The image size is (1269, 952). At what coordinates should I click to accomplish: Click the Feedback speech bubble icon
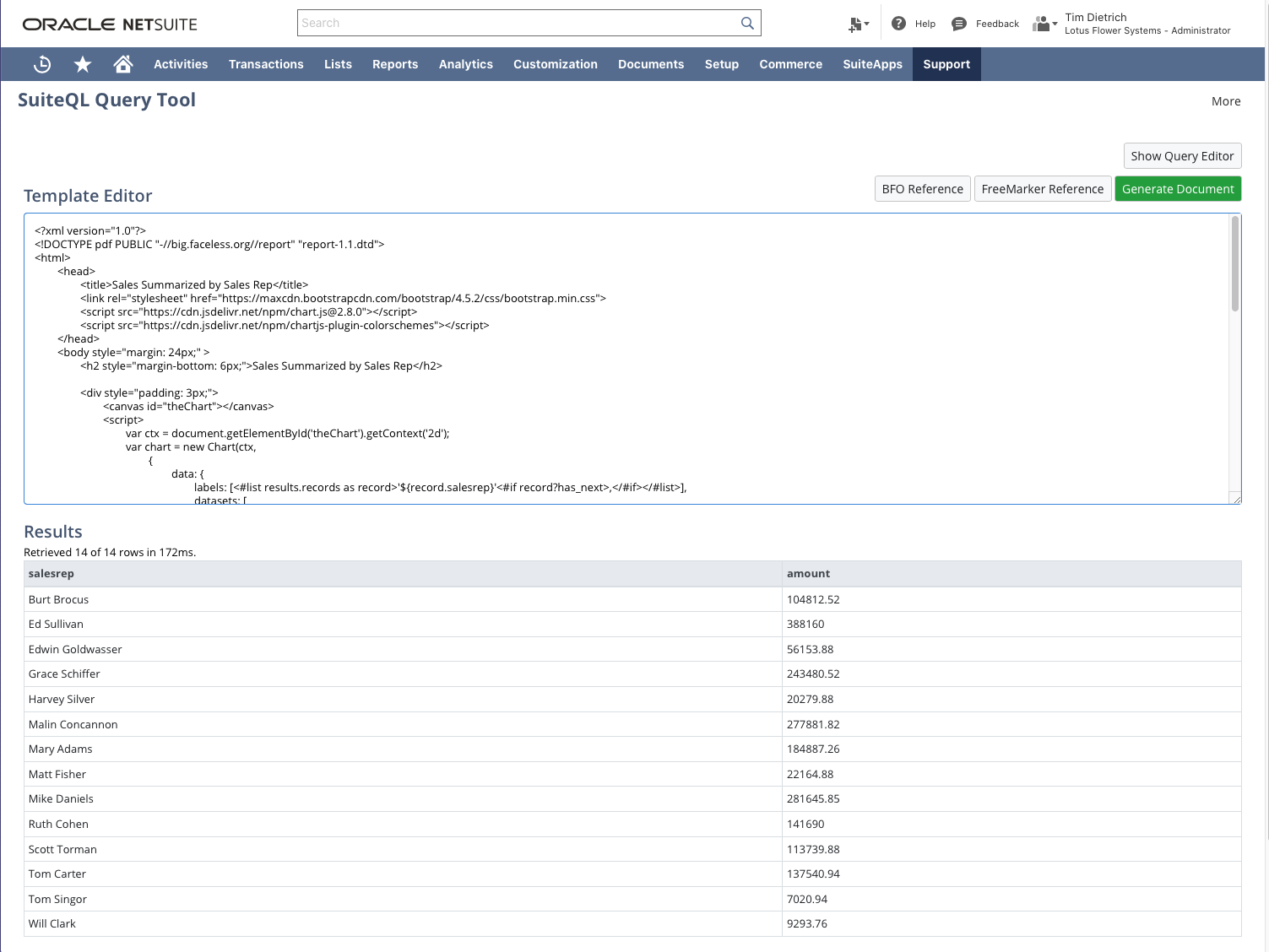[958, 24]
